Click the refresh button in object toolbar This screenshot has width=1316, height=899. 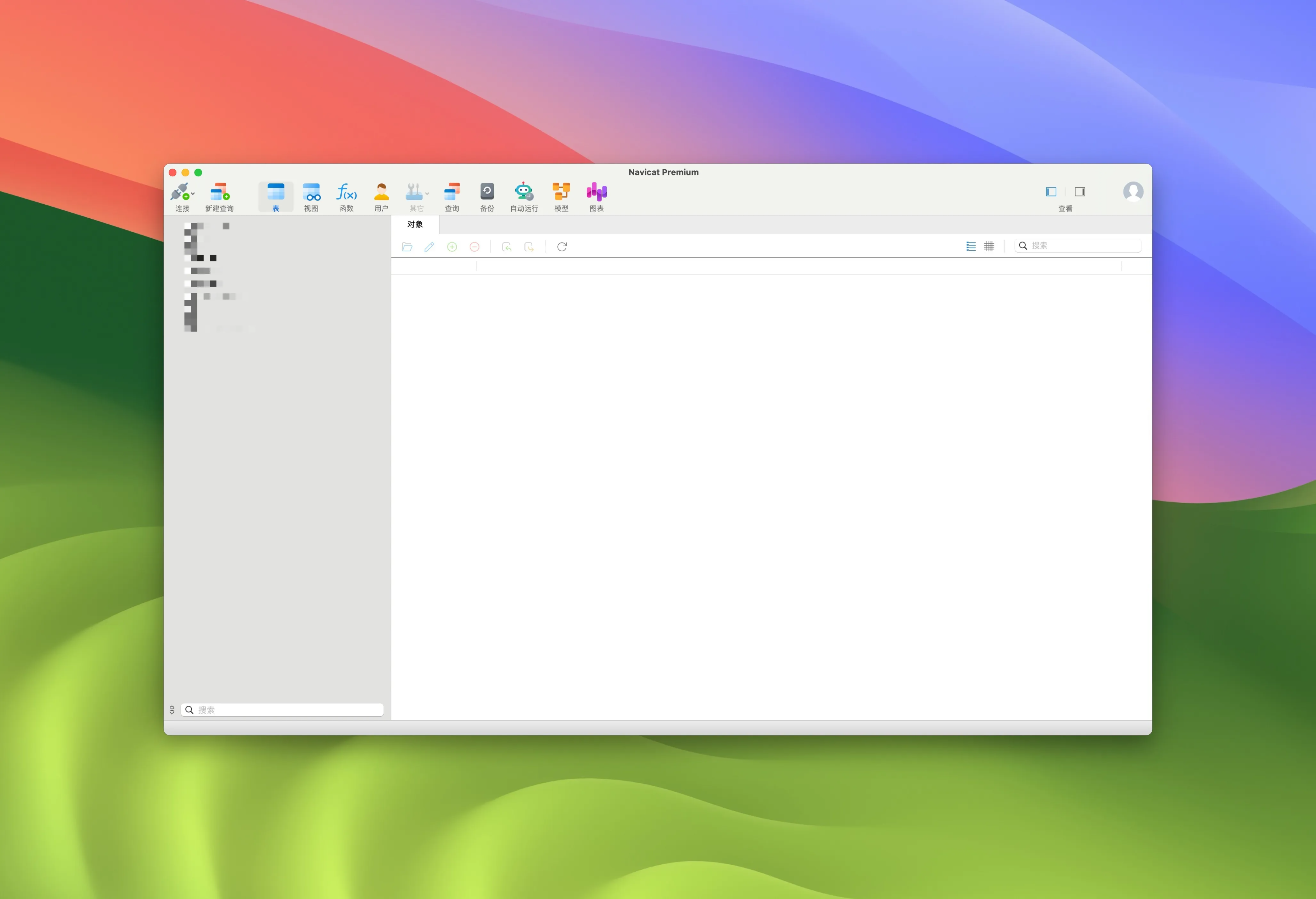point(562,247)
